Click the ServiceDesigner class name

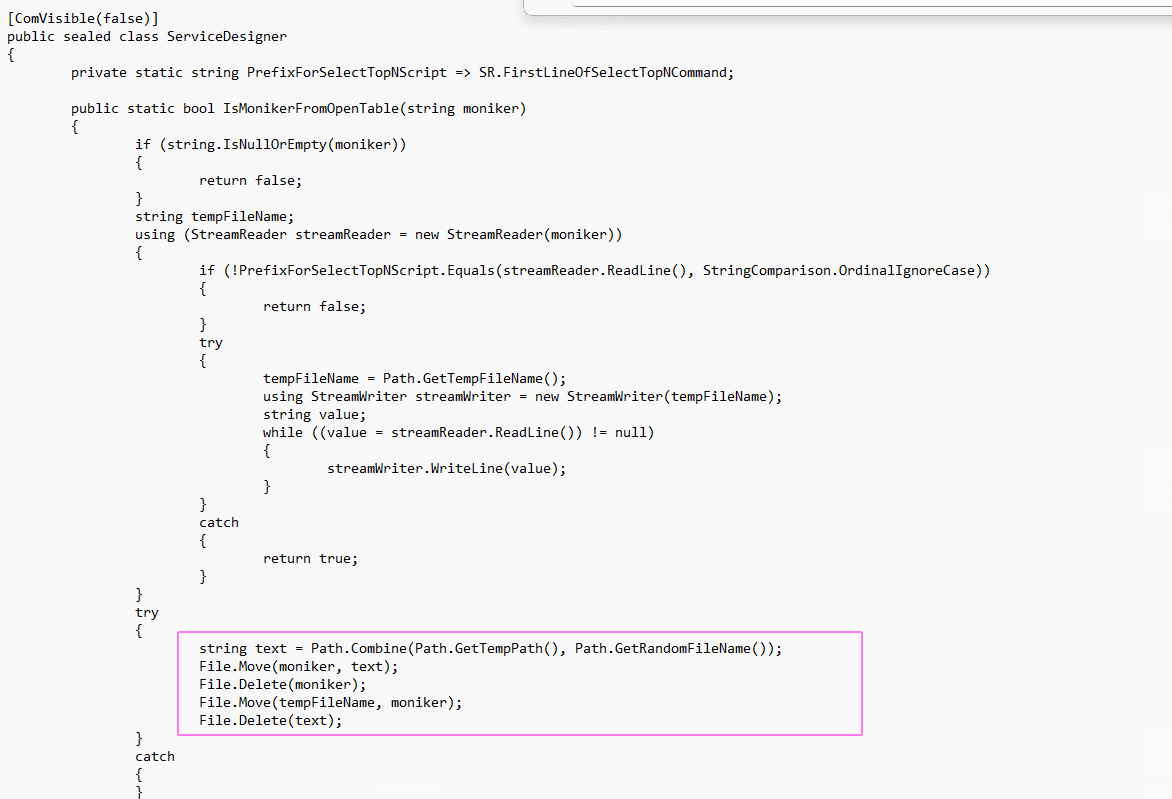pos(226,37)
